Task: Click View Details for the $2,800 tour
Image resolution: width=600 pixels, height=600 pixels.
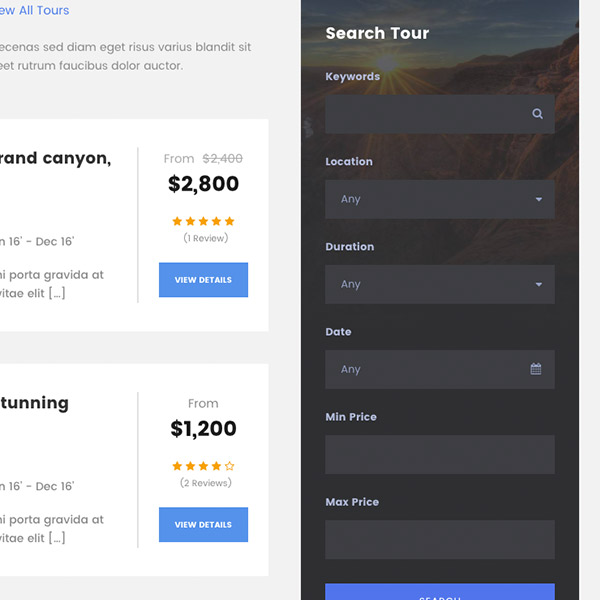Action: [x=203, y=280]
